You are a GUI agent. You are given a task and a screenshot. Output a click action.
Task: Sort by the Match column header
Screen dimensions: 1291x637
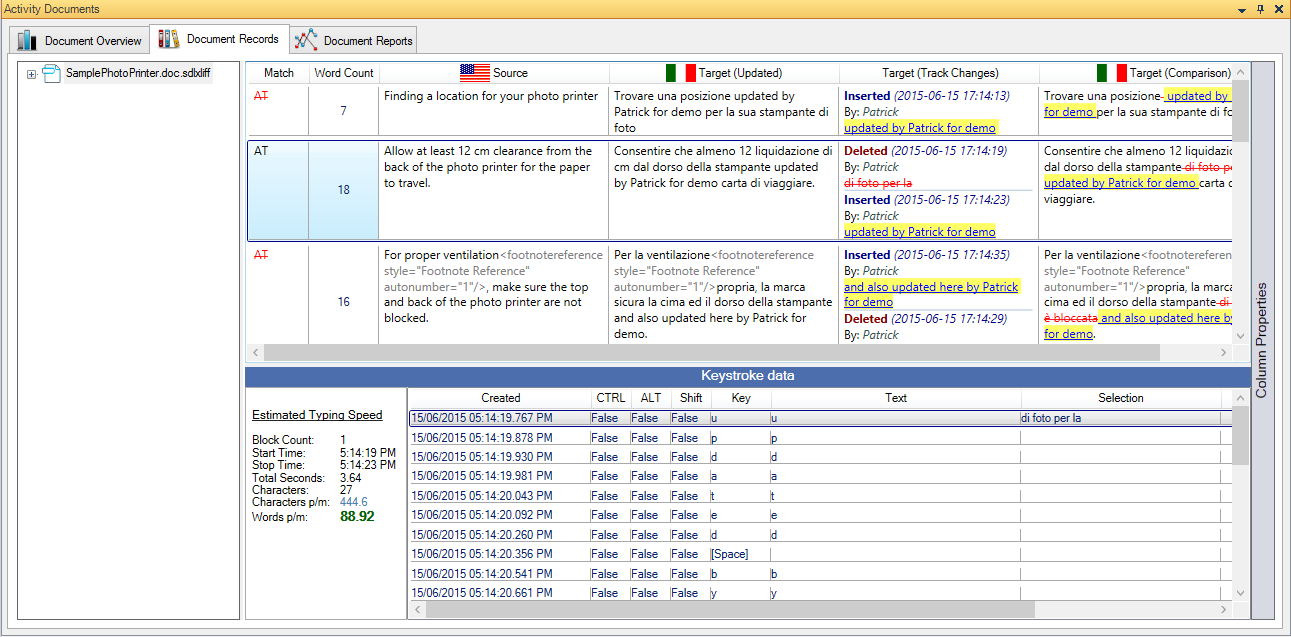pyautogui.click(x=279, y=73)
